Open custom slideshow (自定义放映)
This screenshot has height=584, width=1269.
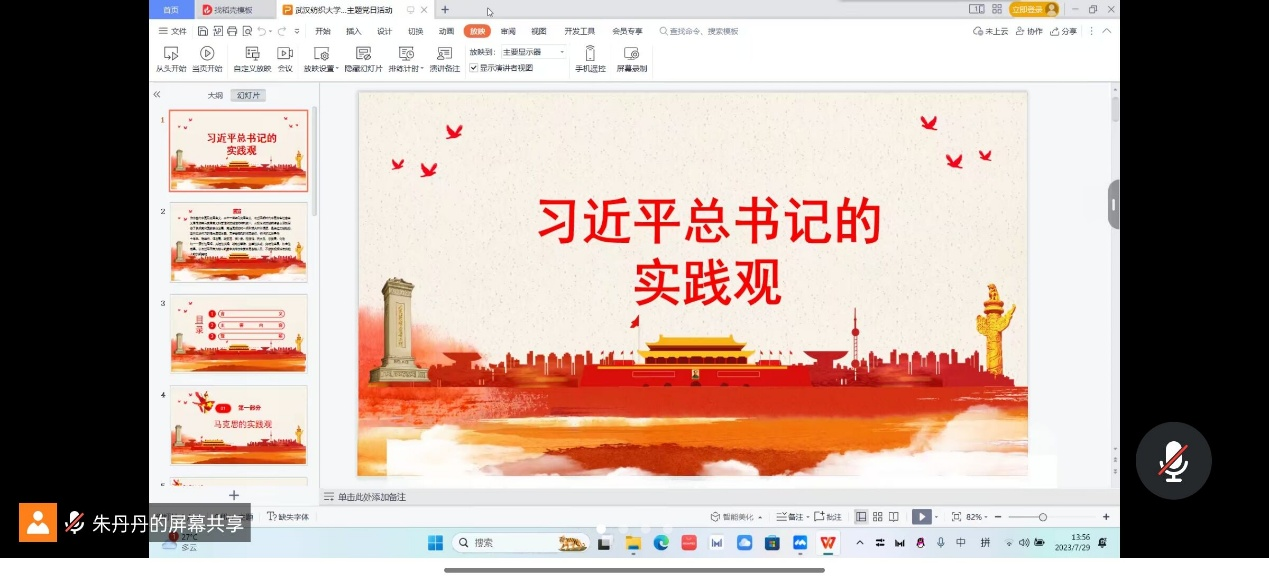(252, 59)
